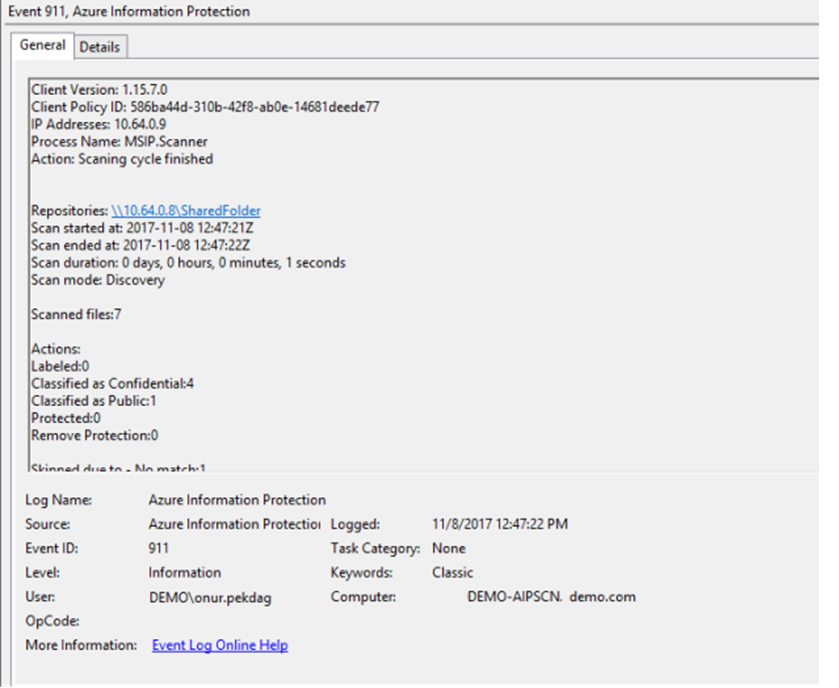The height and width of the screenshot is (688, 839).
Task: Select the IP Addresses 10.64.0.9 line
Action: 98,124
